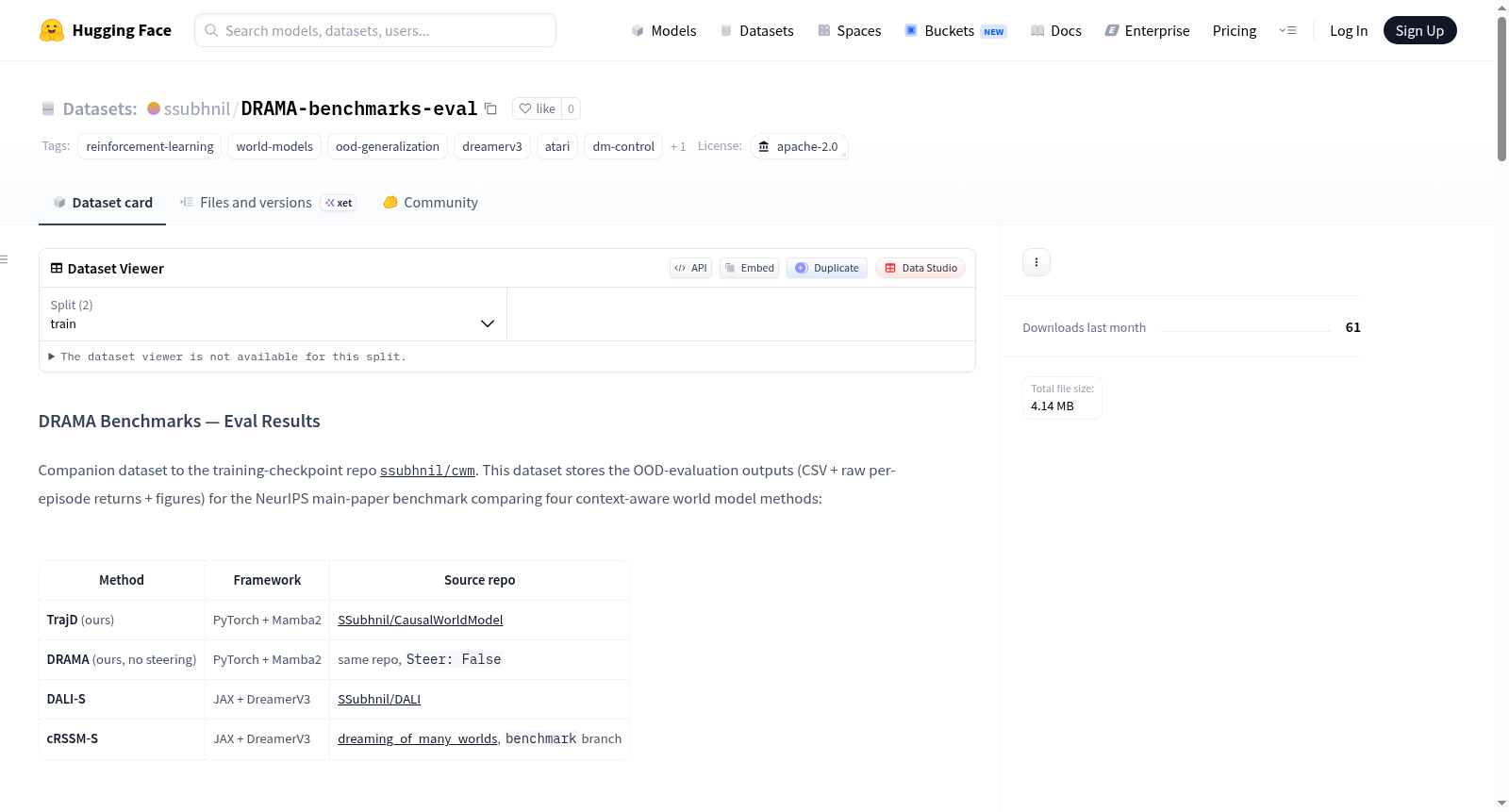Click the Total file size 4.14 MB box
This screenshot has width=1509, height=812.
click(x=1063, y=397)
